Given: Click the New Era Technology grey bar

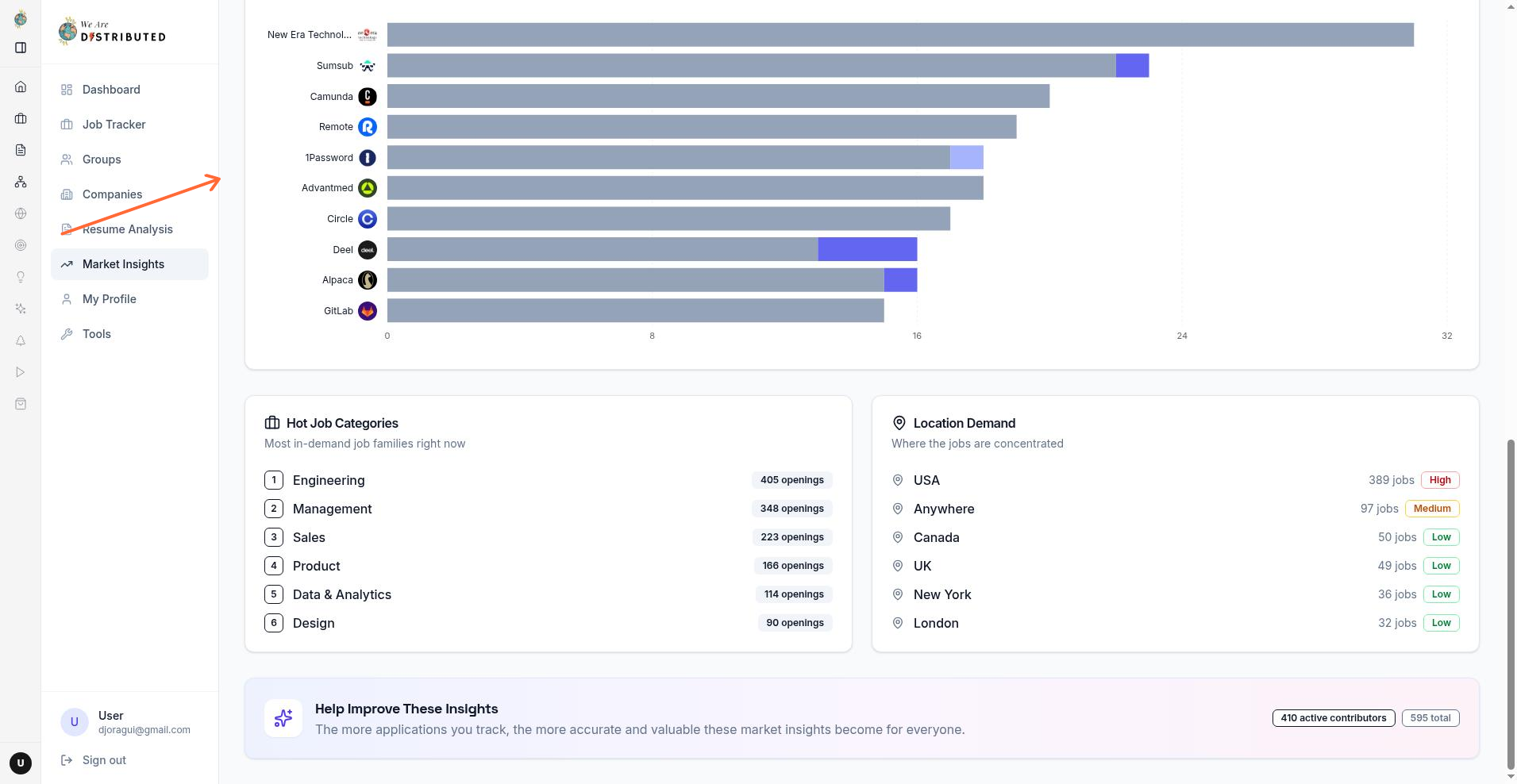Looking at the screenshot, I should [900, 35].
